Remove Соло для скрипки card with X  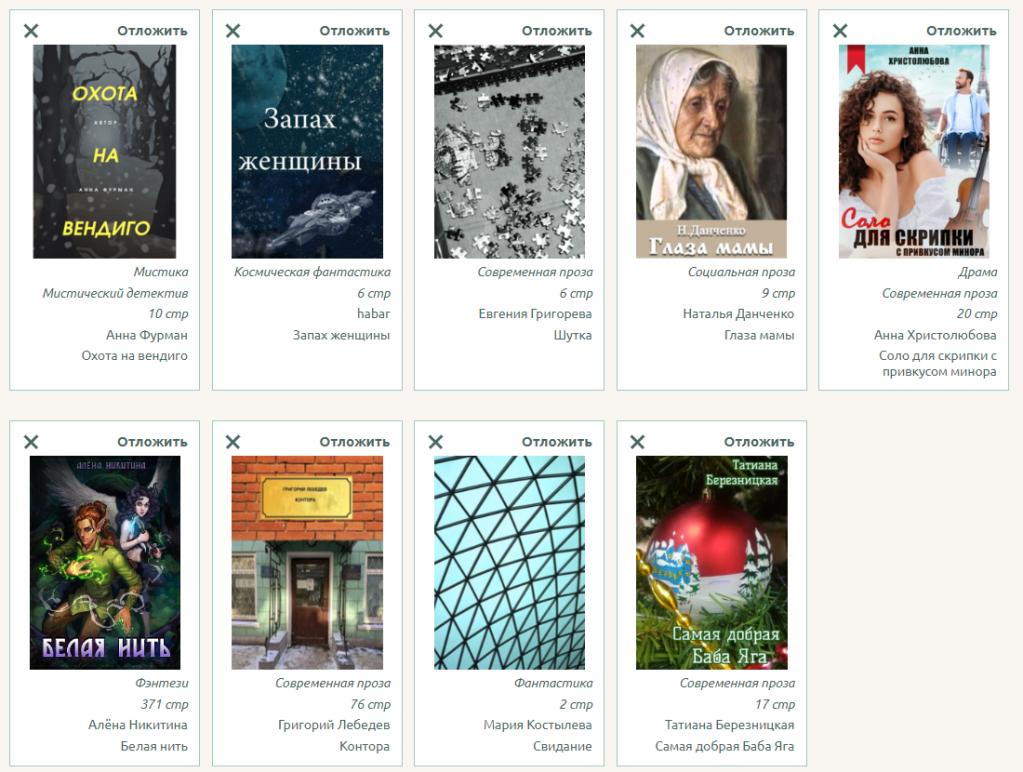coord(840,31)
